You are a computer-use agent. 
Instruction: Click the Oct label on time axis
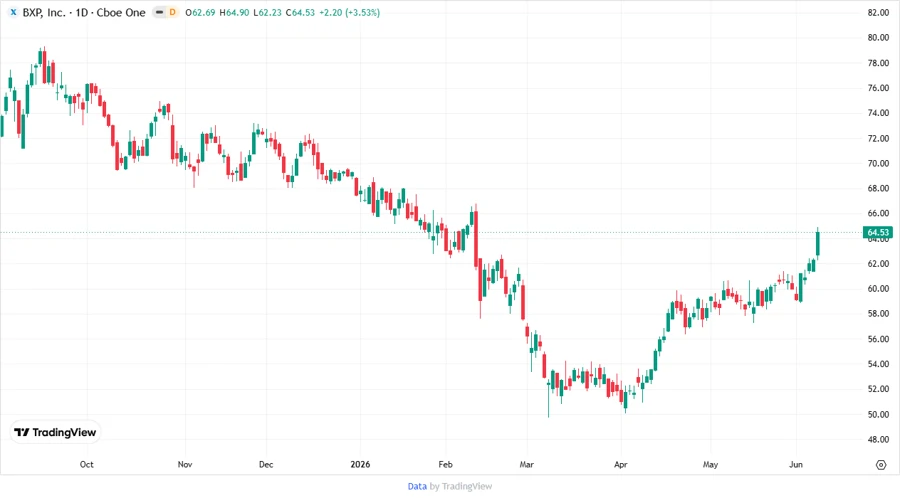click(87, 464)
